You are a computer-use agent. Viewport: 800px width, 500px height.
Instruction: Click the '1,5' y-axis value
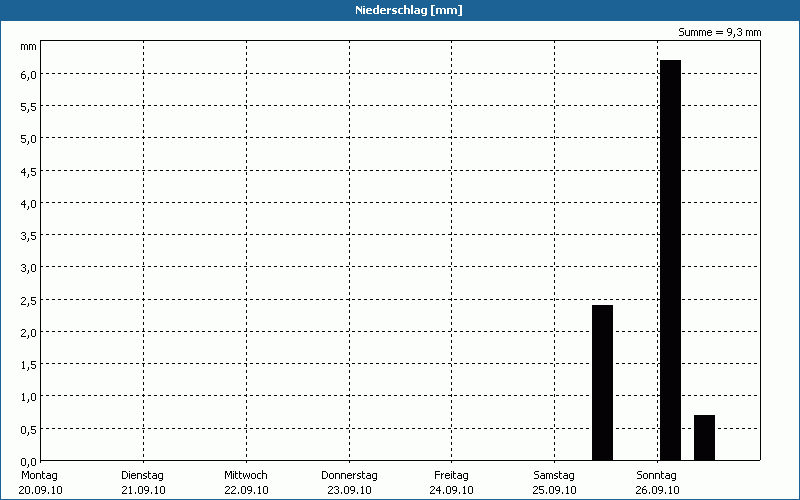pyautogui.click(x=29, y=365)
